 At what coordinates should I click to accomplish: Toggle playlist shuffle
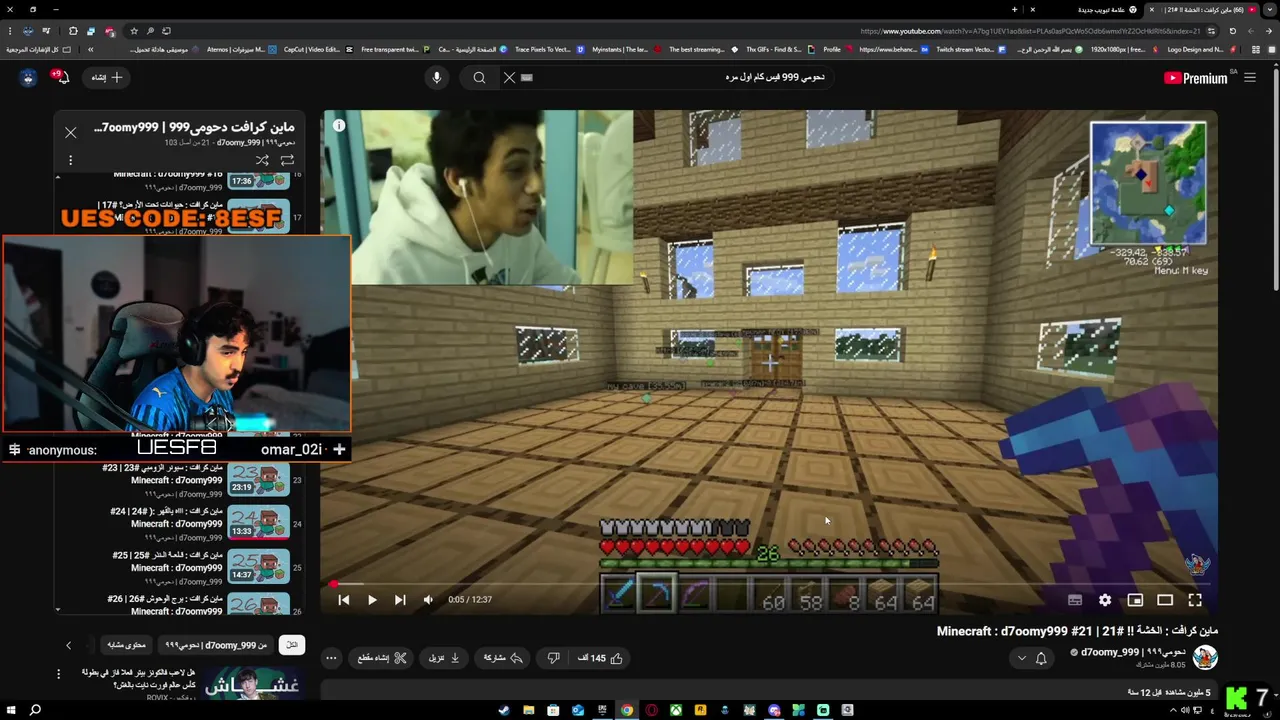262,160
